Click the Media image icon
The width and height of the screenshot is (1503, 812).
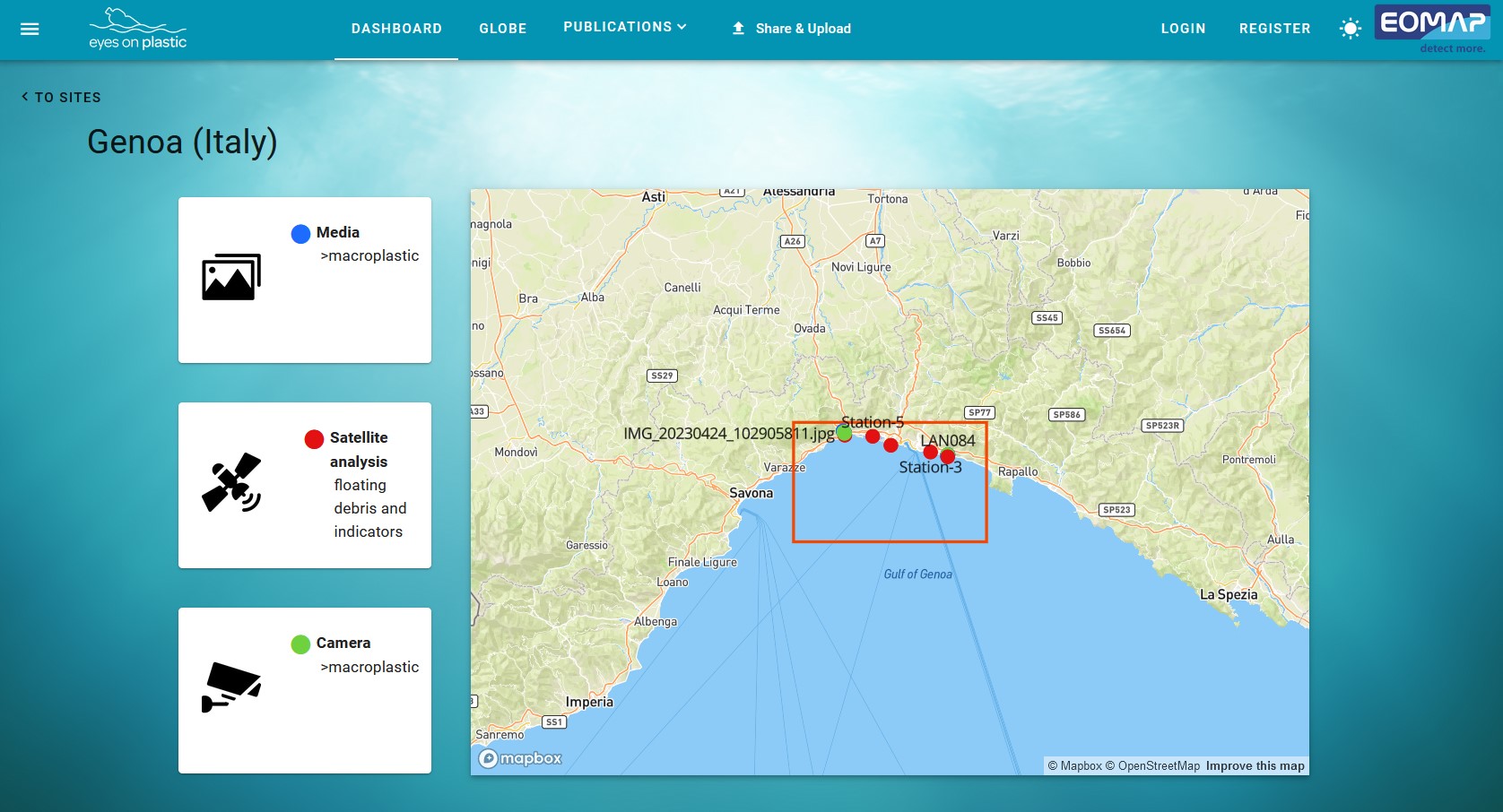pyautogui.click(x=230, y=277)
